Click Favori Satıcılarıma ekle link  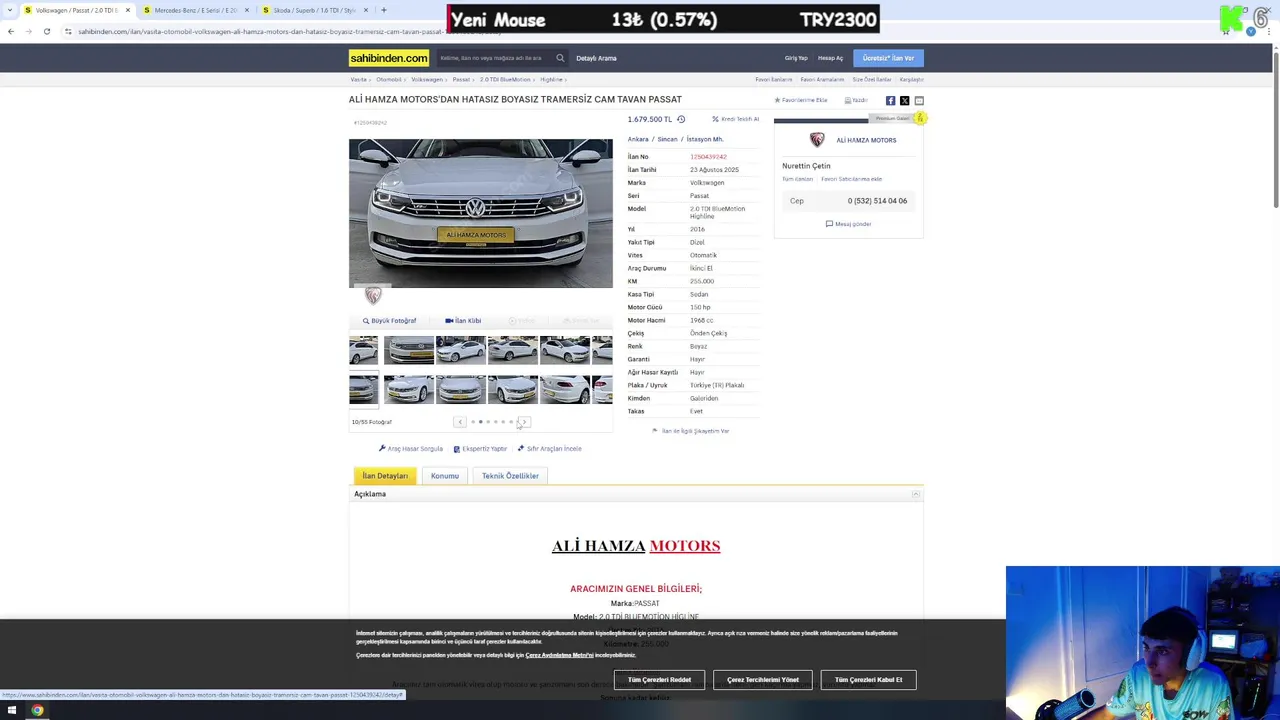(851, 179)
